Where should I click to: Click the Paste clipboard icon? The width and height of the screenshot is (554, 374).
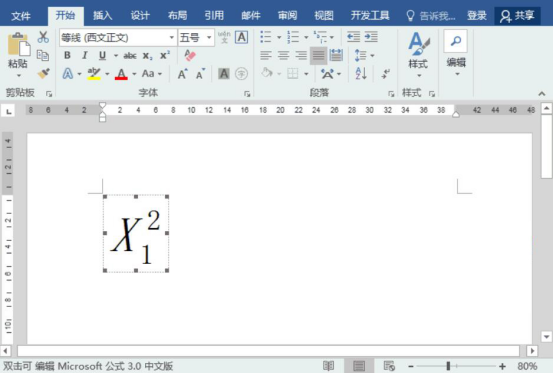(x=18, y=44)
